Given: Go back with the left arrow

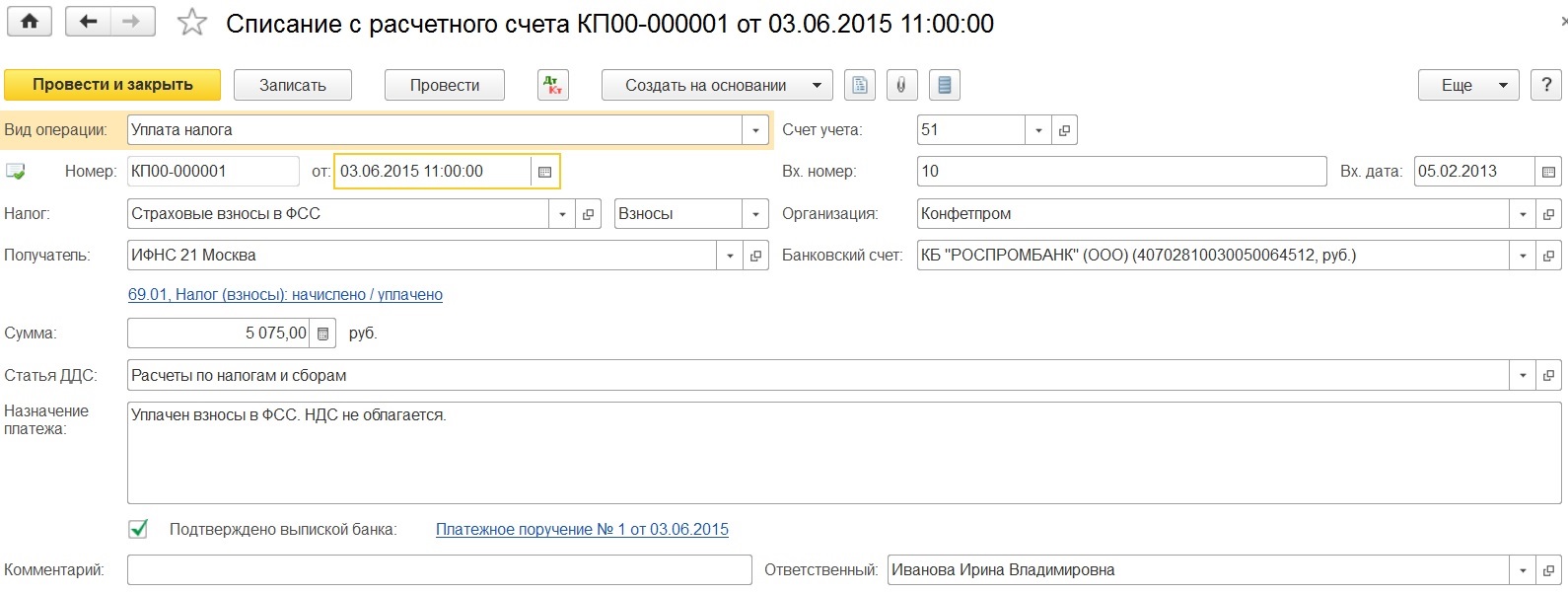Looking at the screenshot, I should click(88, 22).
